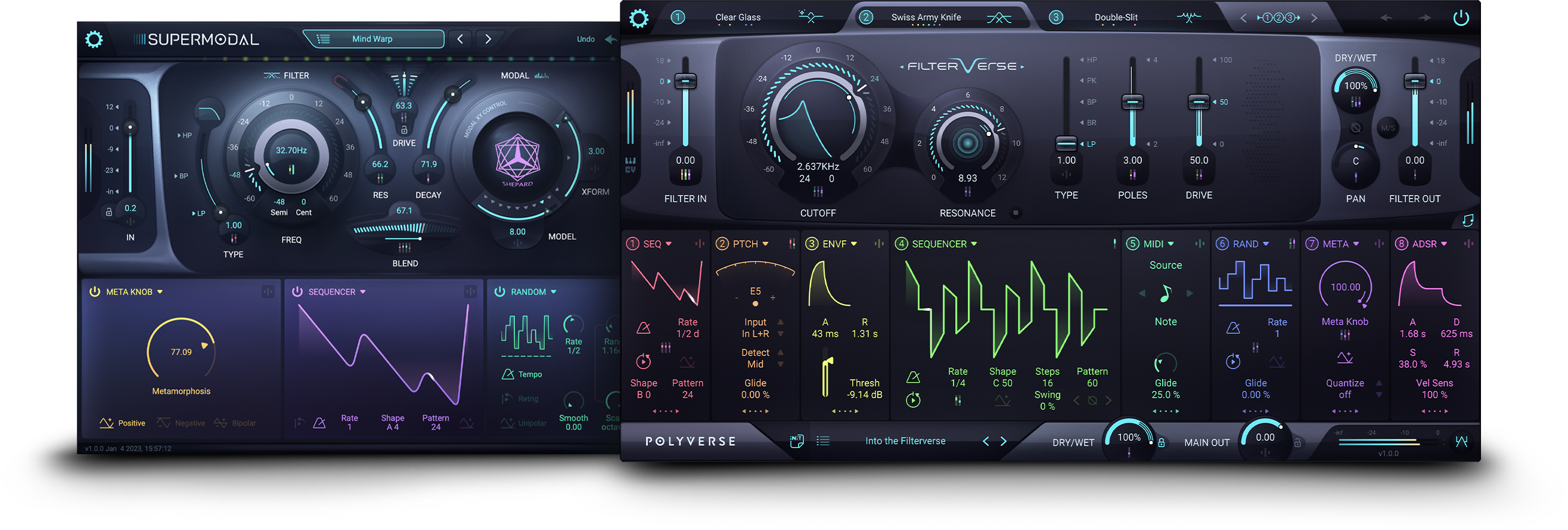Click the lock icon next to Dry/Wet knob

coord(1162,443)
